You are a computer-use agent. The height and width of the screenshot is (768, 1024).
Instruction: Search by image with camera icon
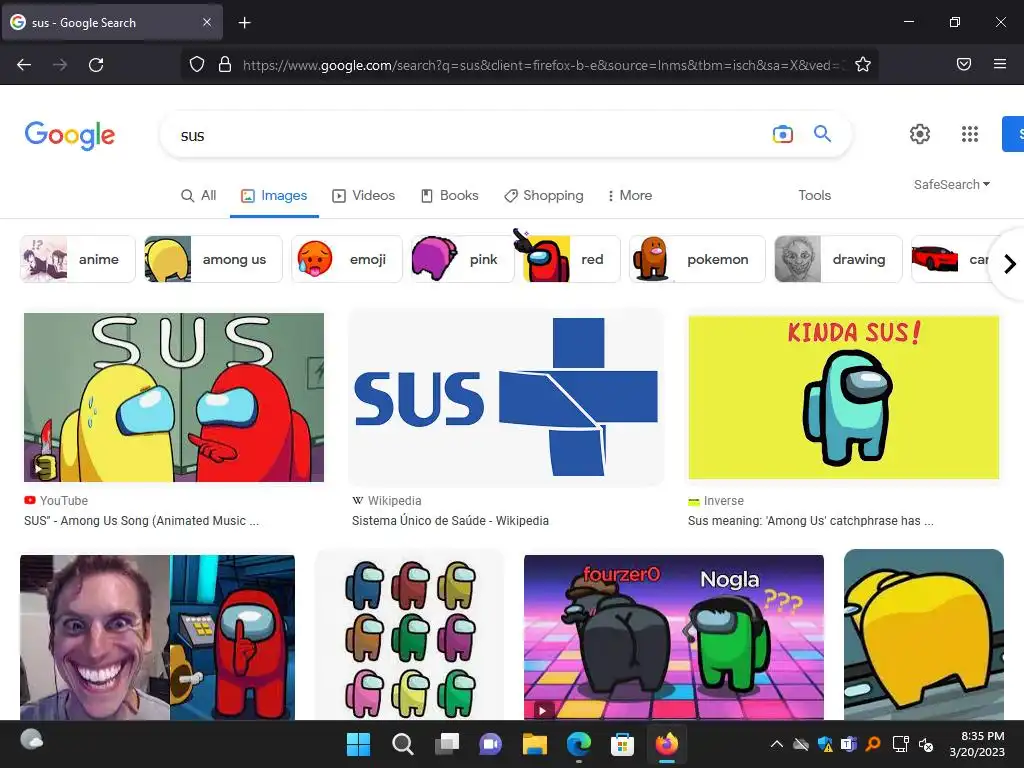[782, 135]
